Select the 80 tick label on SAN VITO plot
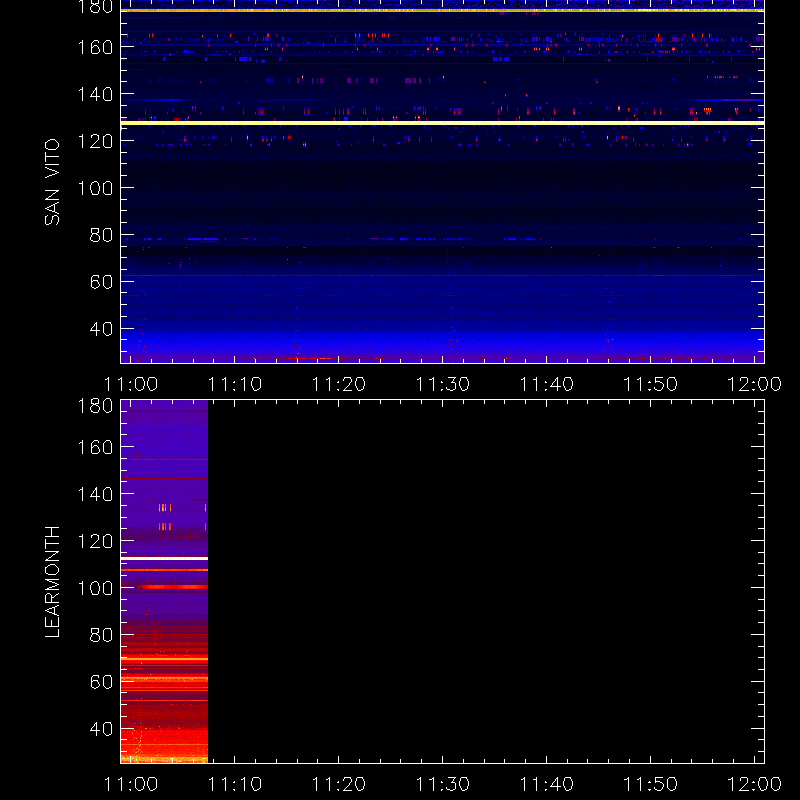This screenshot has width=800, height=800. tap(101, 235)
